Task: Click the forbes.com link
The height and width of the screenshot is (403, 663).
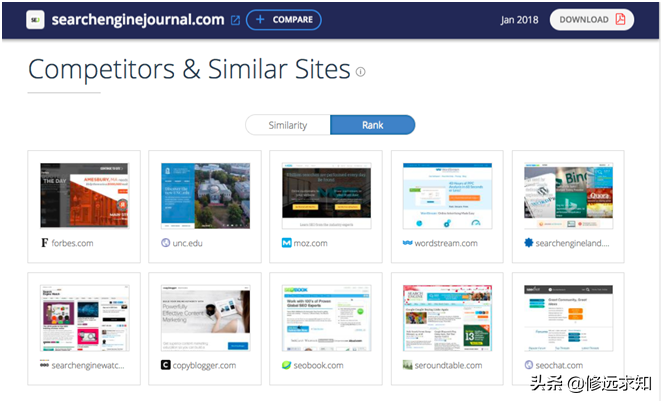Action: pos(72,243)
